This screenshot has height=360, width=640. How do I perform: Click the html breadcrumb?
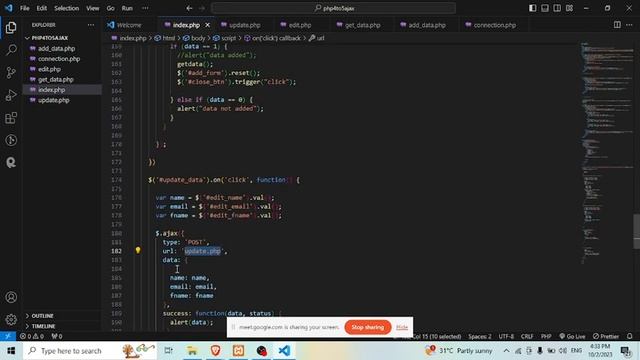click(x=165, y=38)
